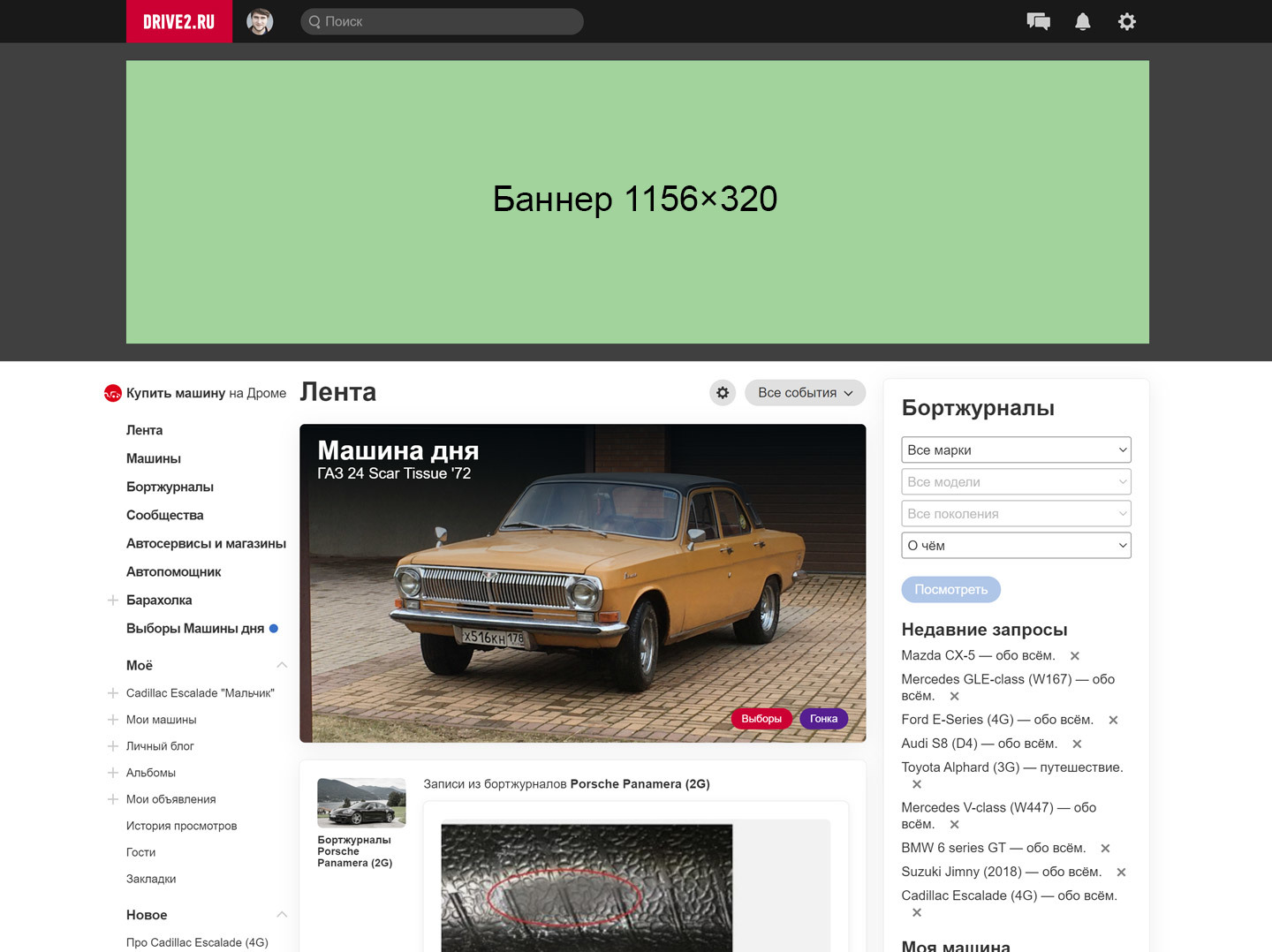Open the Все марки dropdown
This screenshot has width=1272, height=952.
coord(1016,450)
